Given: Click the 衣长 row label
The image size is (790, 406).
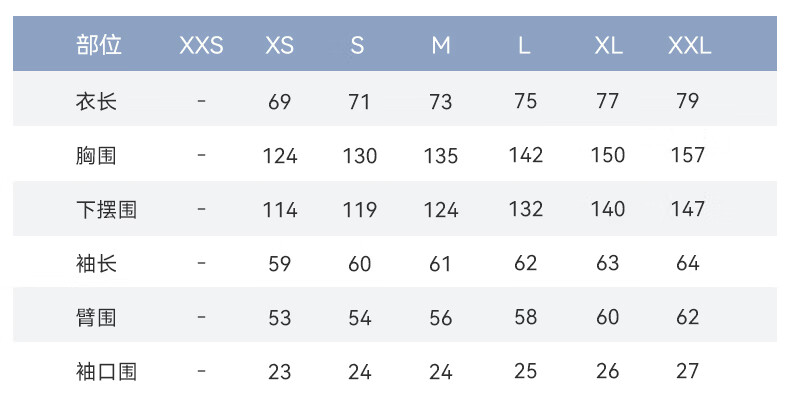Looking at the screenshot, I should pos(96,101).
